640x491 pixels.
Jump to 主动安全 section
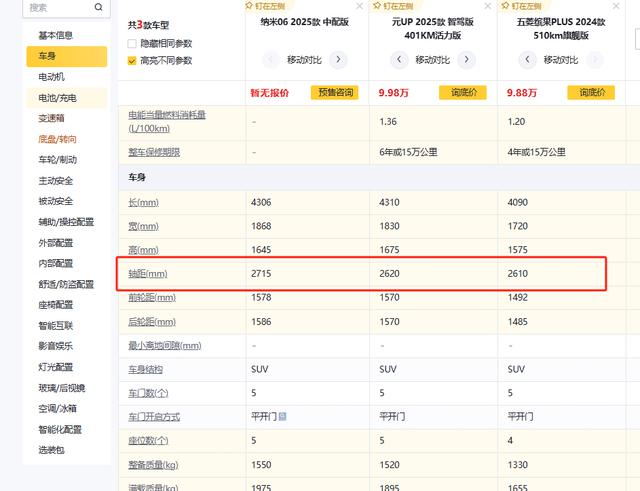click(56, 180)
